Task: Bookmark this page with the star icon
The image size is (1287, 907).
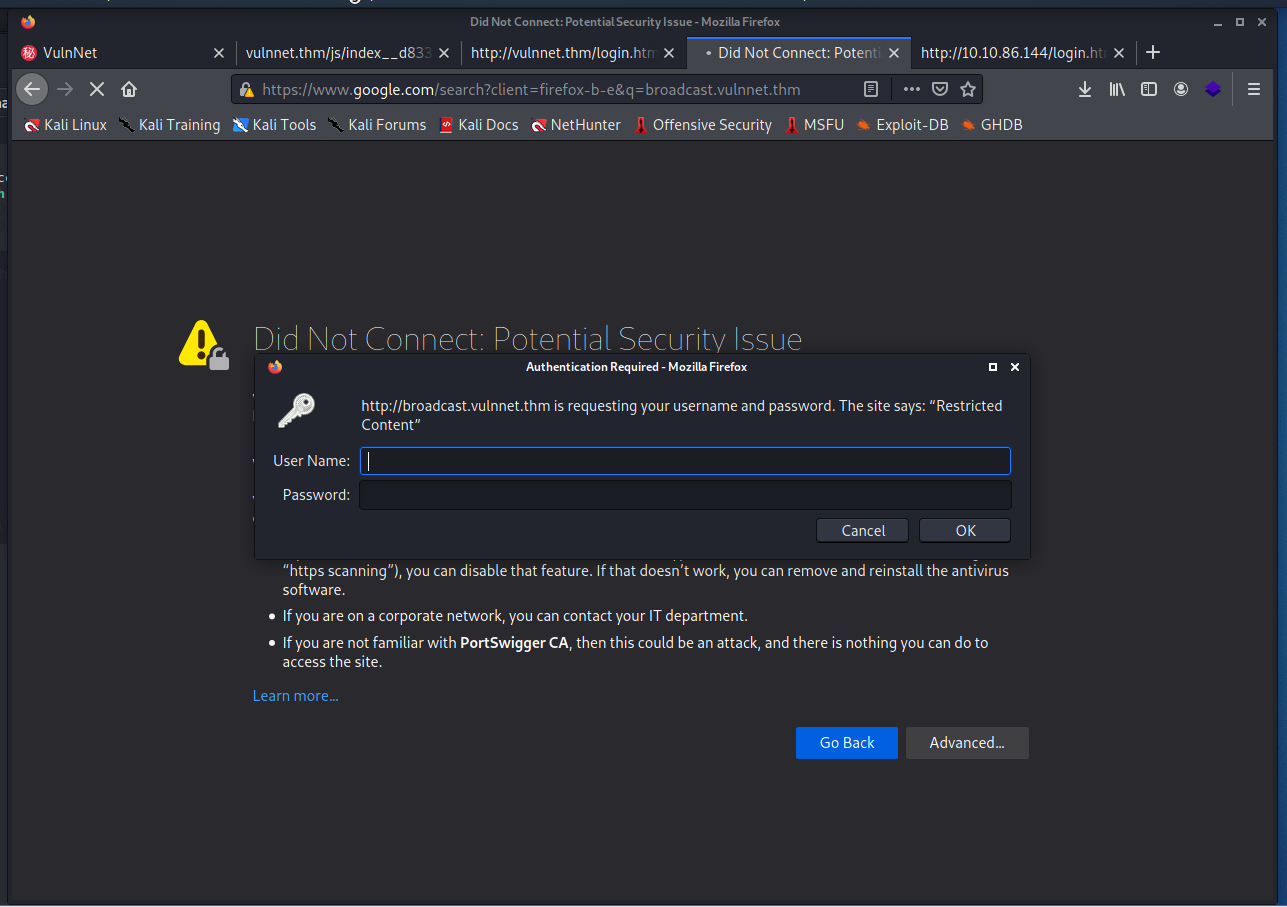Action: 968,89
